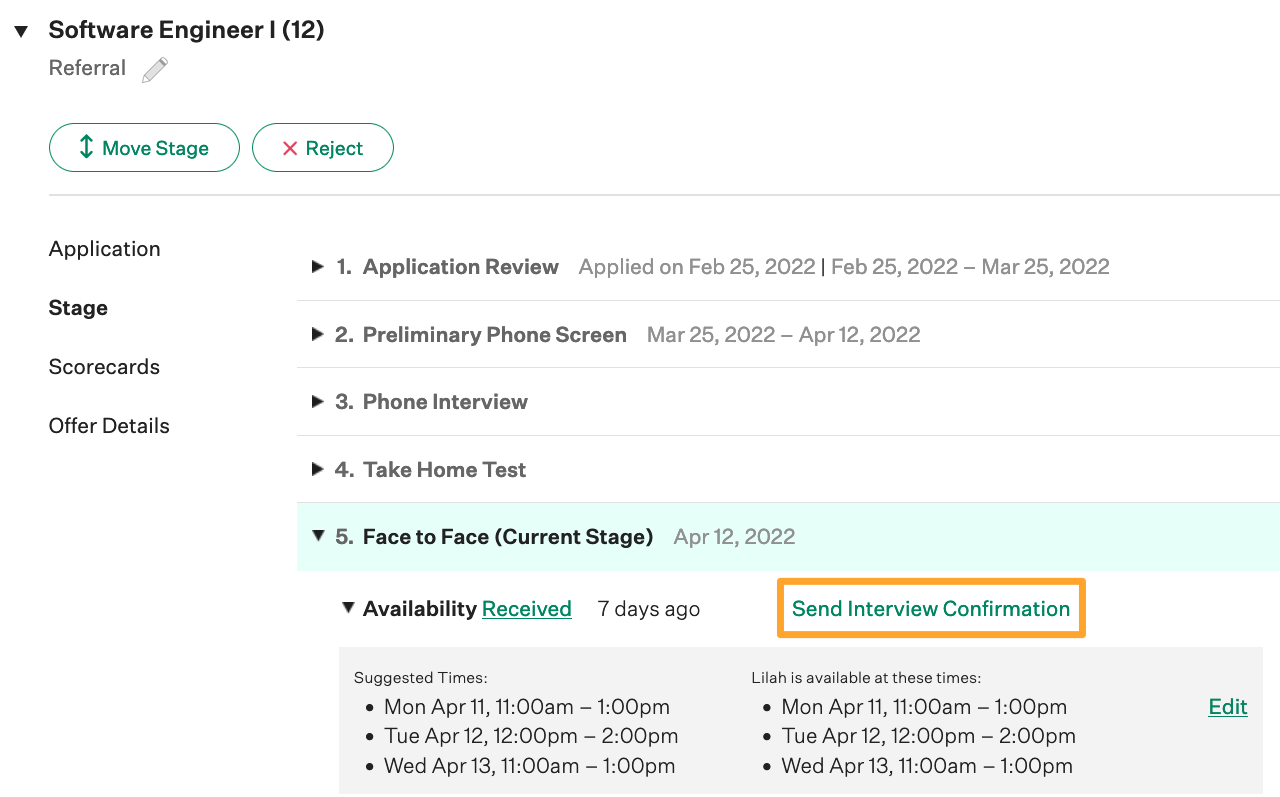Expand the Preliminary Phone Screen stage

click(x=317, y=335)
